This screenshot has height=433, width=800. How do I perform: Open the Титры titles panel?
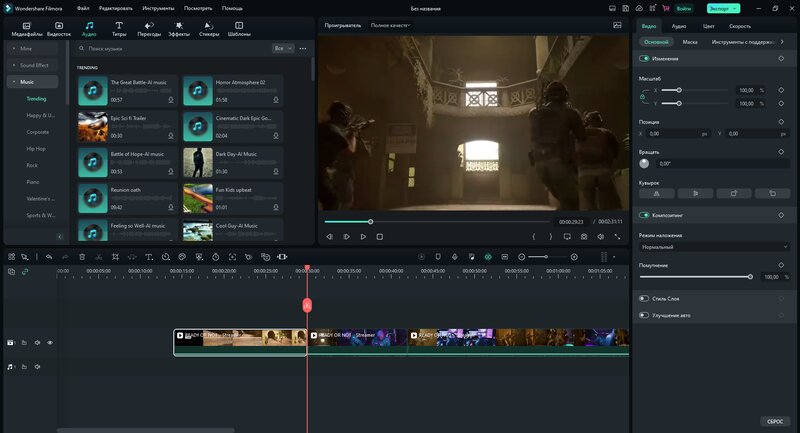[119, 29]
